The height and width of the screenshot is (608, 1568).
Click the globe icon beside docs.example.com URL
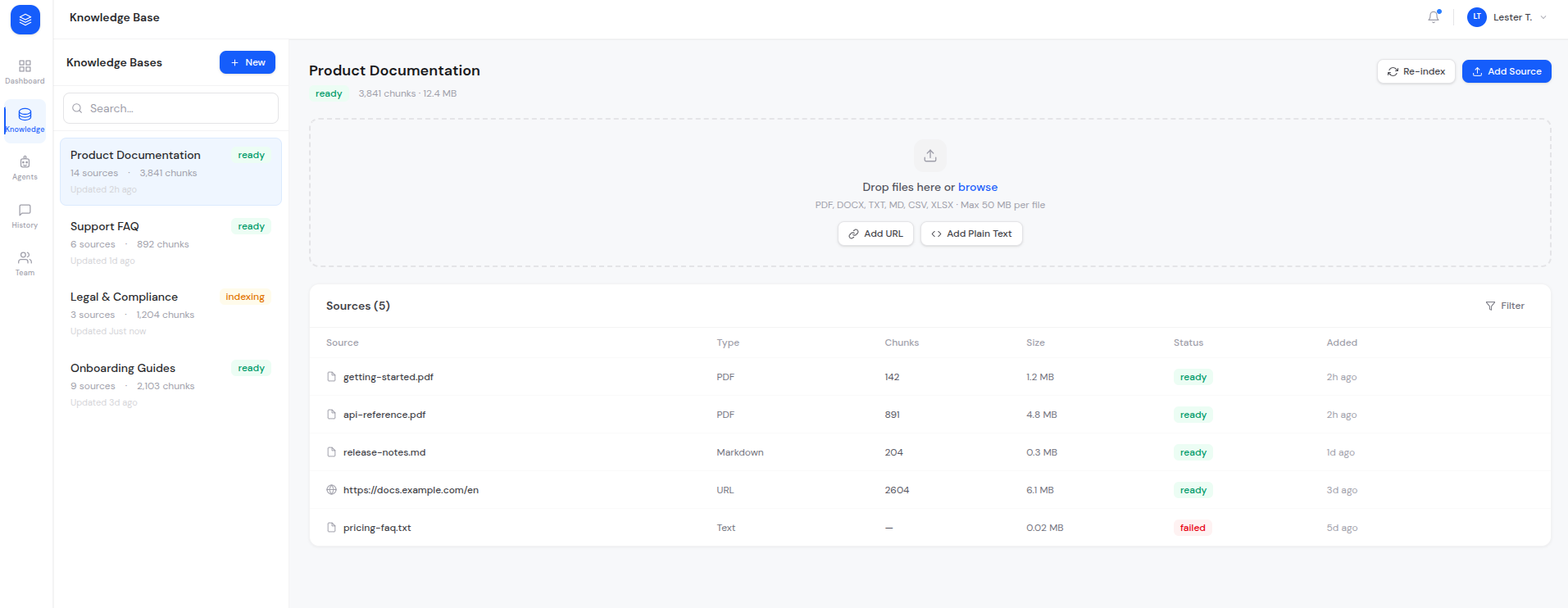tap(331, 490)
